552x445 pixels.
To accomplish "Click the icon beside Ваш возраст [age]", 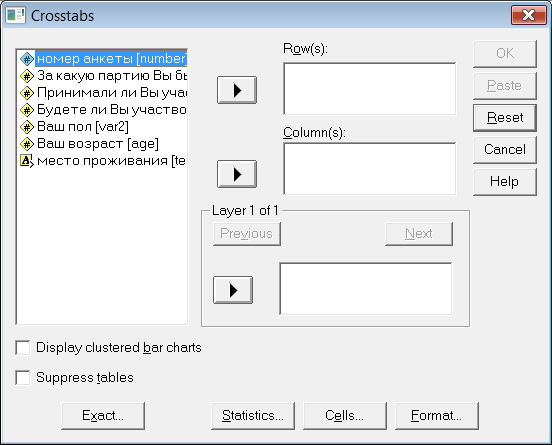I will 27,144.
